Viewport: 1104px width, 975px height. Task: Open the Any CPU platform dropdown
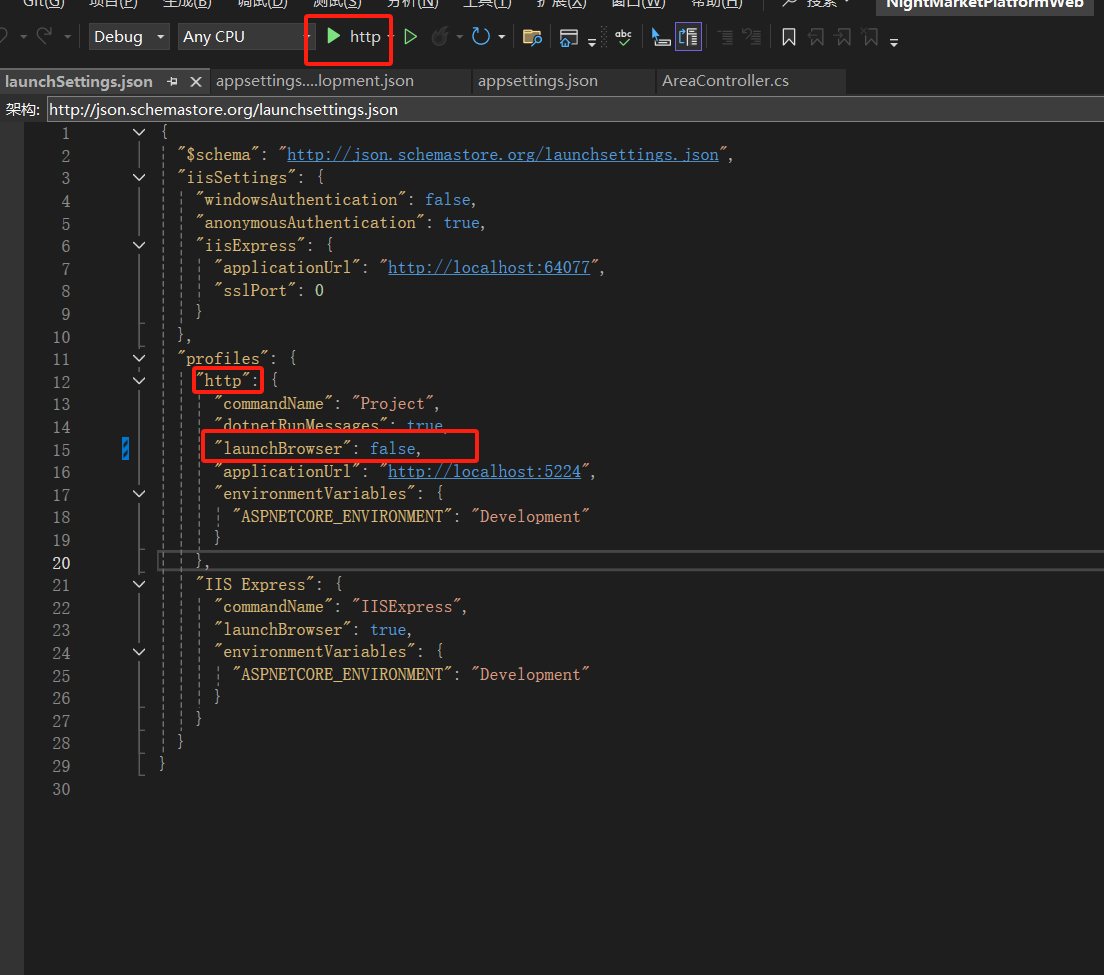click(244, 37)
